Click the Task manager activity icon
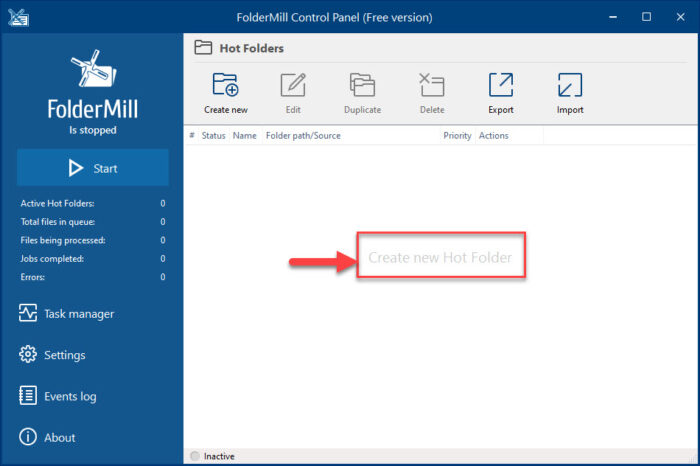This screenshot has width=700, height=466. tap(28, 313)
